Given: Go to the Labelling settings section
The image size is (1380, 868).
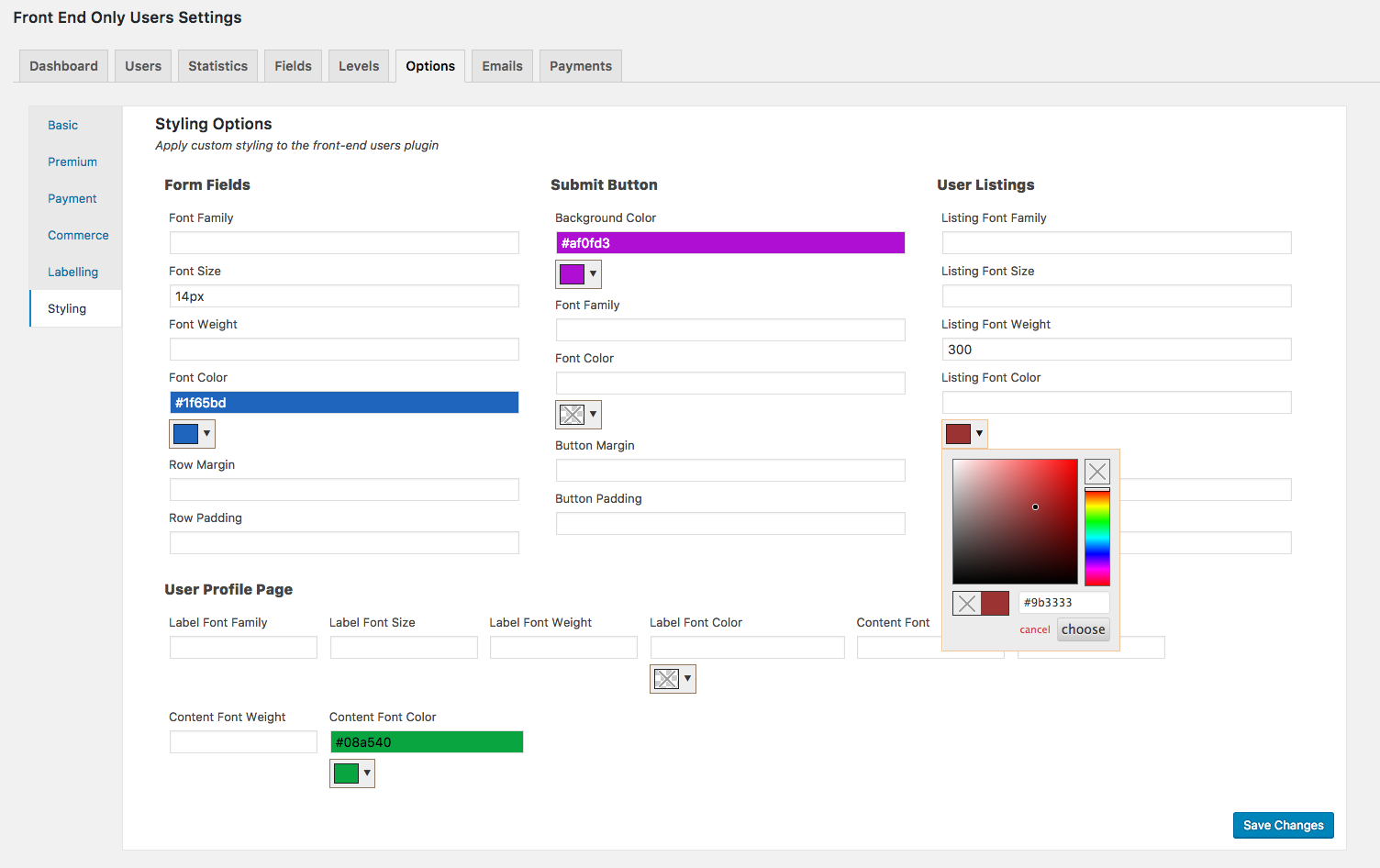Looking at the screenshot, I should coord(72,272).
